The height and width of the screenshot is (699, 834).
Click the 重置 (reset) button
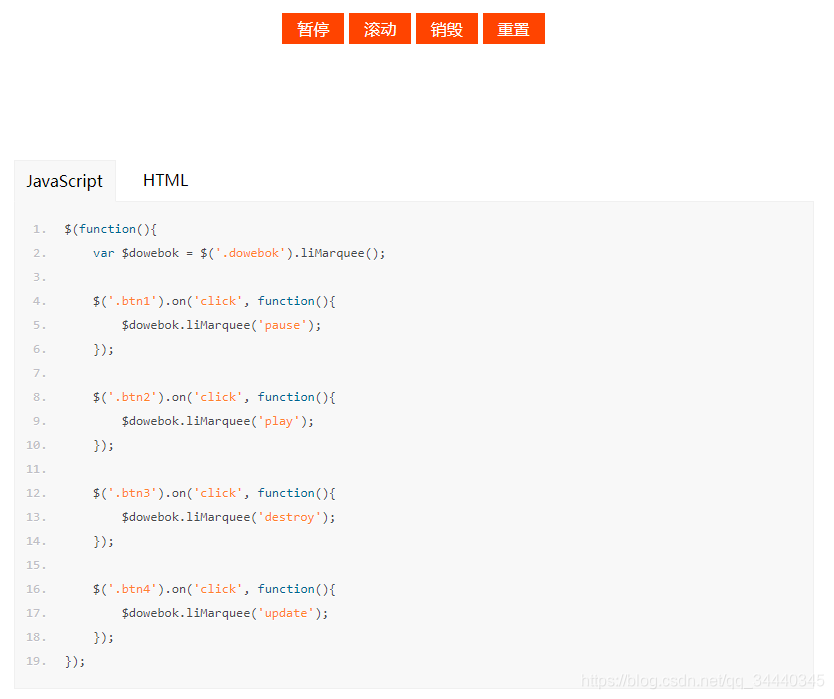[x=513, y=29]
